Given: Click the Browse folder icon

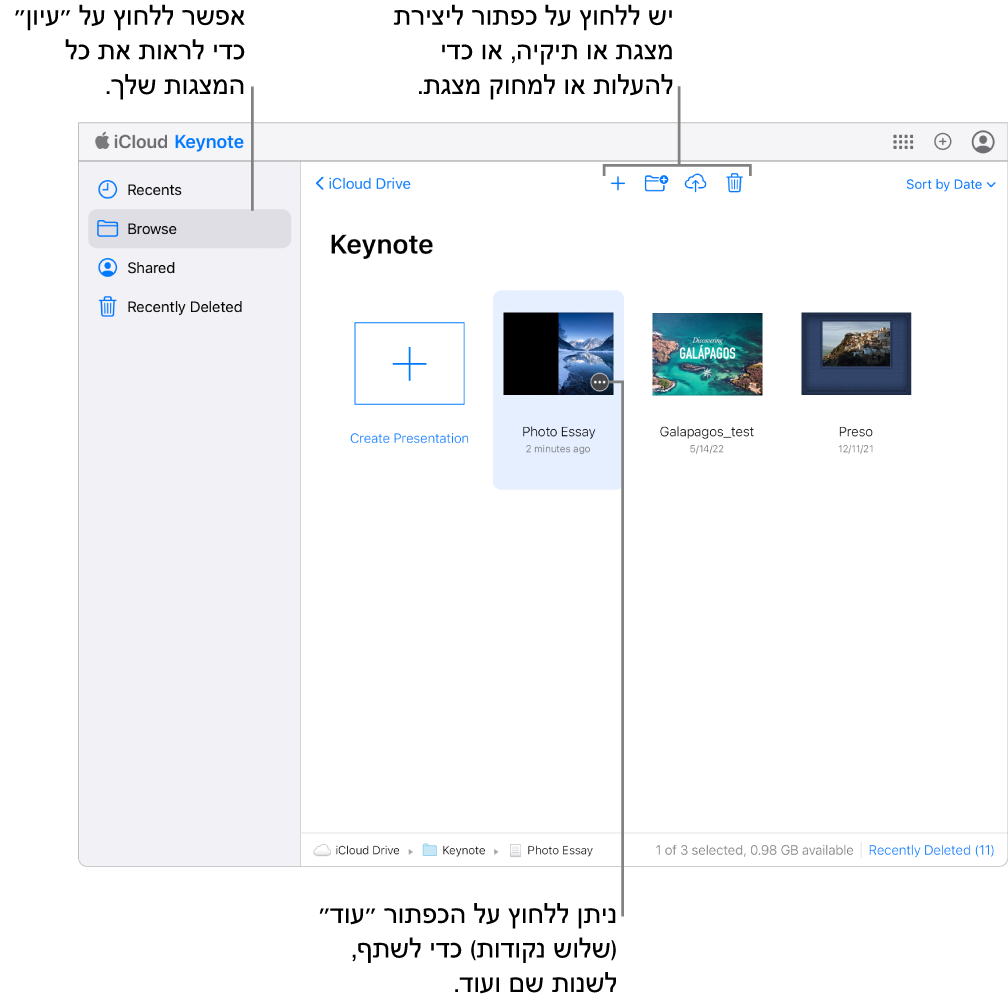Looking at the screenshot, I should (107, 229).
